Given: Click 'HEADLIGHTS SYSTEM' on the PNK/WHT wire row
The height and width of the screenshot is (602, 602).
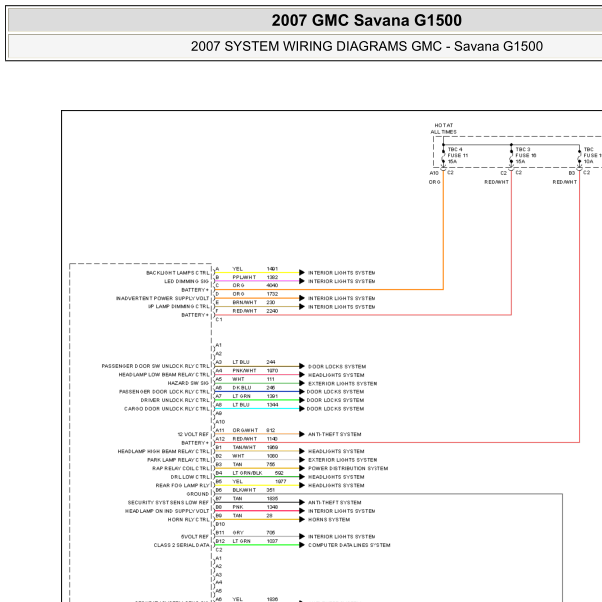Looking at the screenshot, I should 336,375.
